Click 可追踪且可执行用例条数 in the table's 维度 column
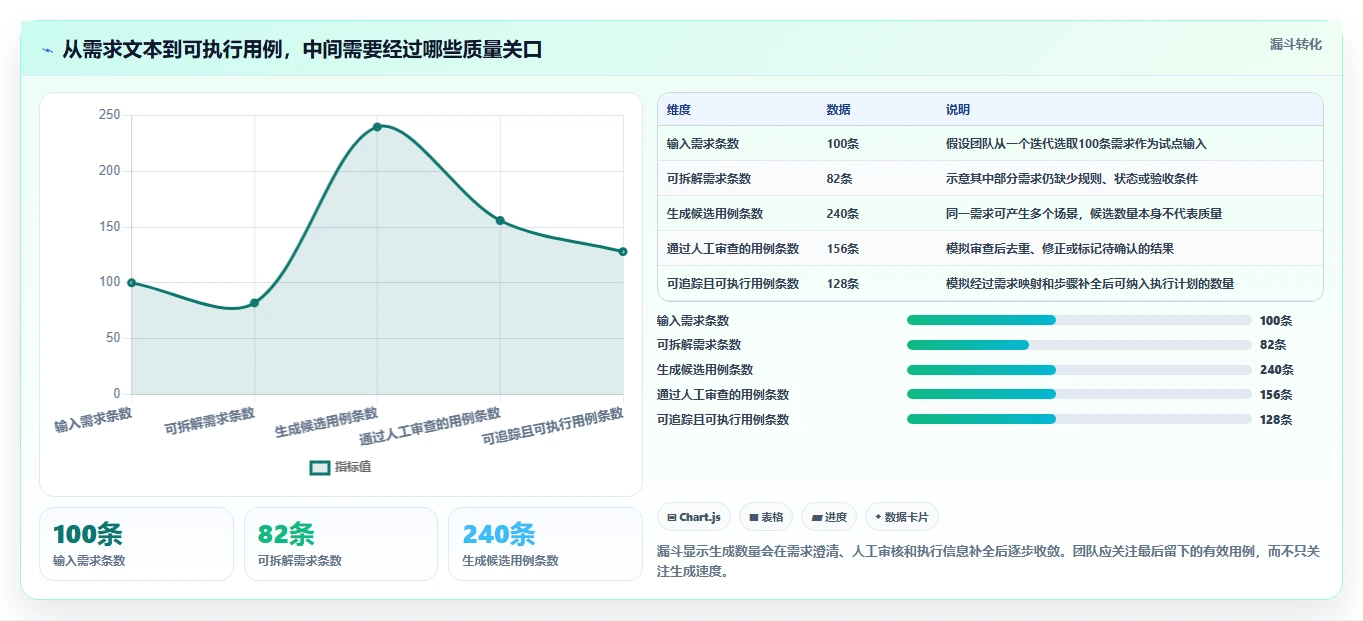This screenshot has width=1363, height=621. [733, 284]
